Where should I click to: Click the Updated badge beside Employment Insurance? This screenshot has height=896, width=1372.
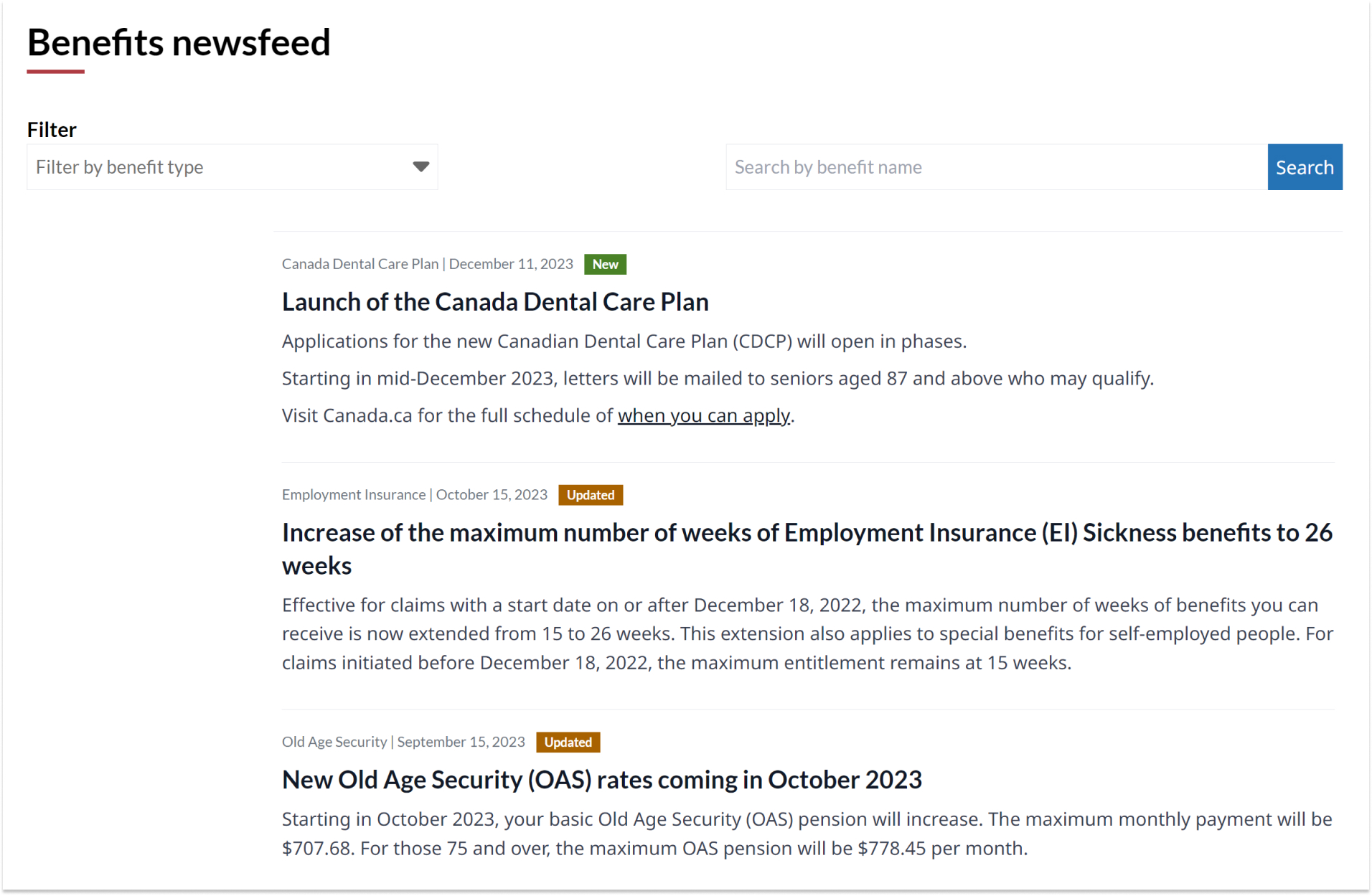tap(590, 495)
